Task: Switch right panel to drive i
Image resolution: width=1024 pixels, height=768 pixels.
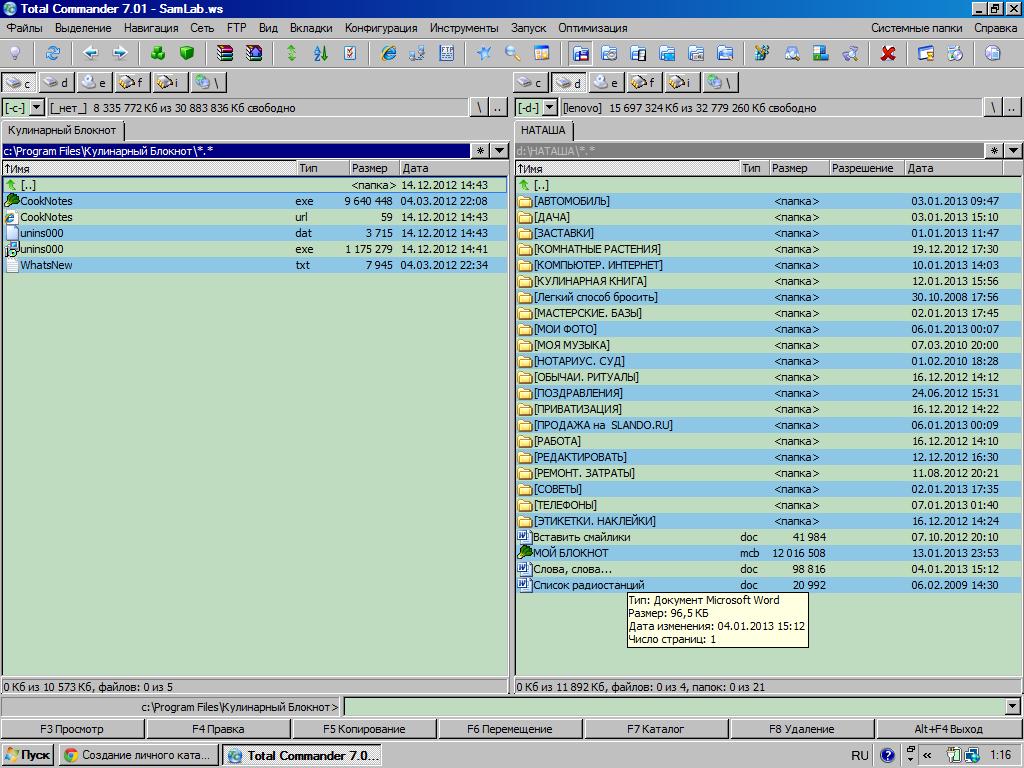Action: point(681,83)
